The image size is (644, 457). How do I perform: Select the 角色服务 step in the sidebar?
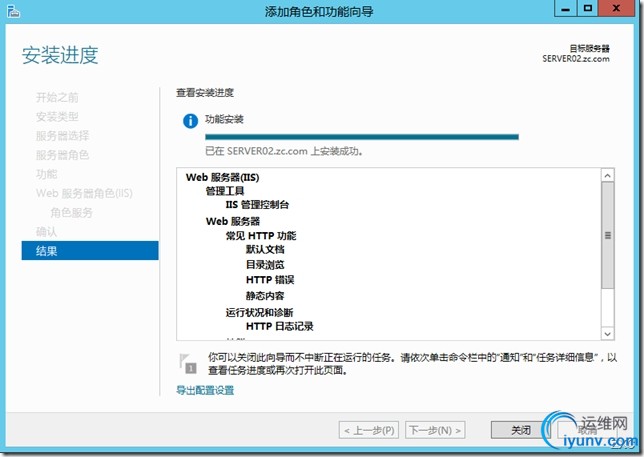point(71,212)
